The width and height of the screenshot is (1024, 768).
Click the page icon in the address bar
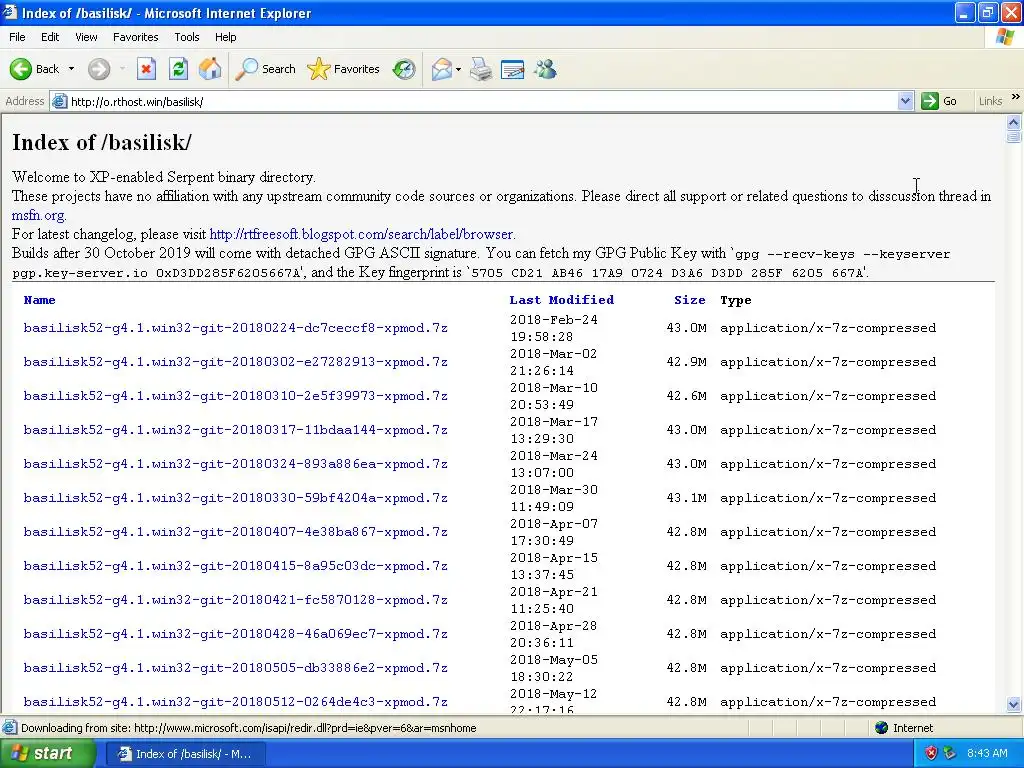click(x=59, y=101)
